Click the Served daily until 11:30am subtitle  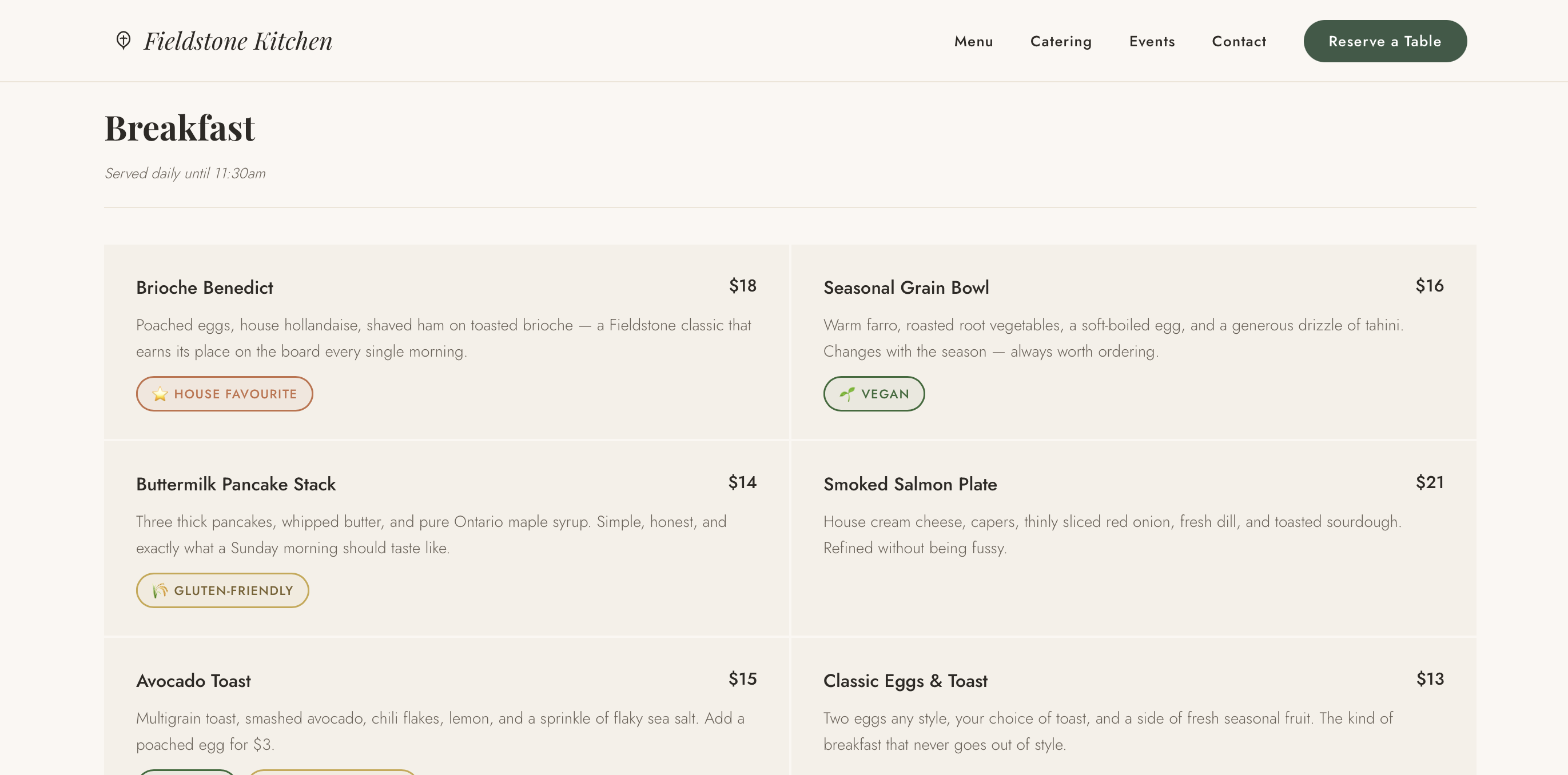185,173
